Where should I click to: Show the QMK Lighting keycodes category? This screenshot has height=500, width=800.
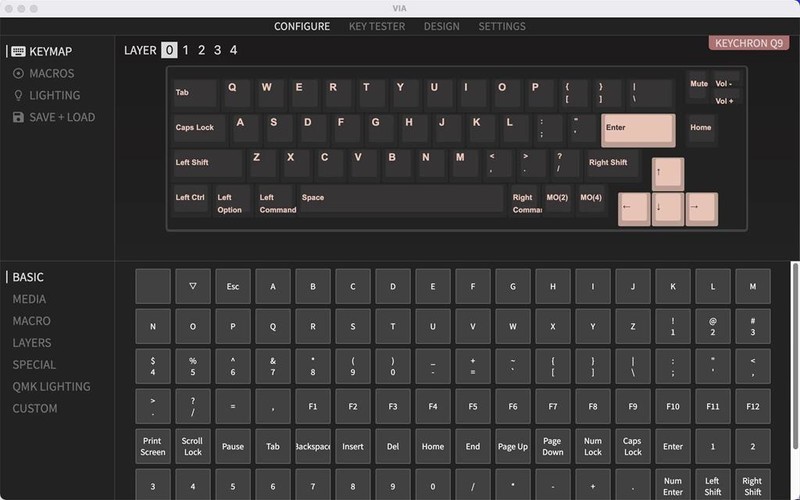point(51,386)
